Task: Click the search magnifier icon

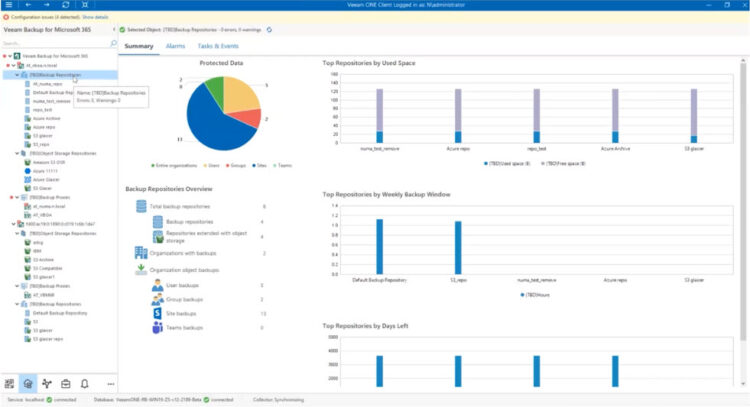Action: click(x=113, y=43)
